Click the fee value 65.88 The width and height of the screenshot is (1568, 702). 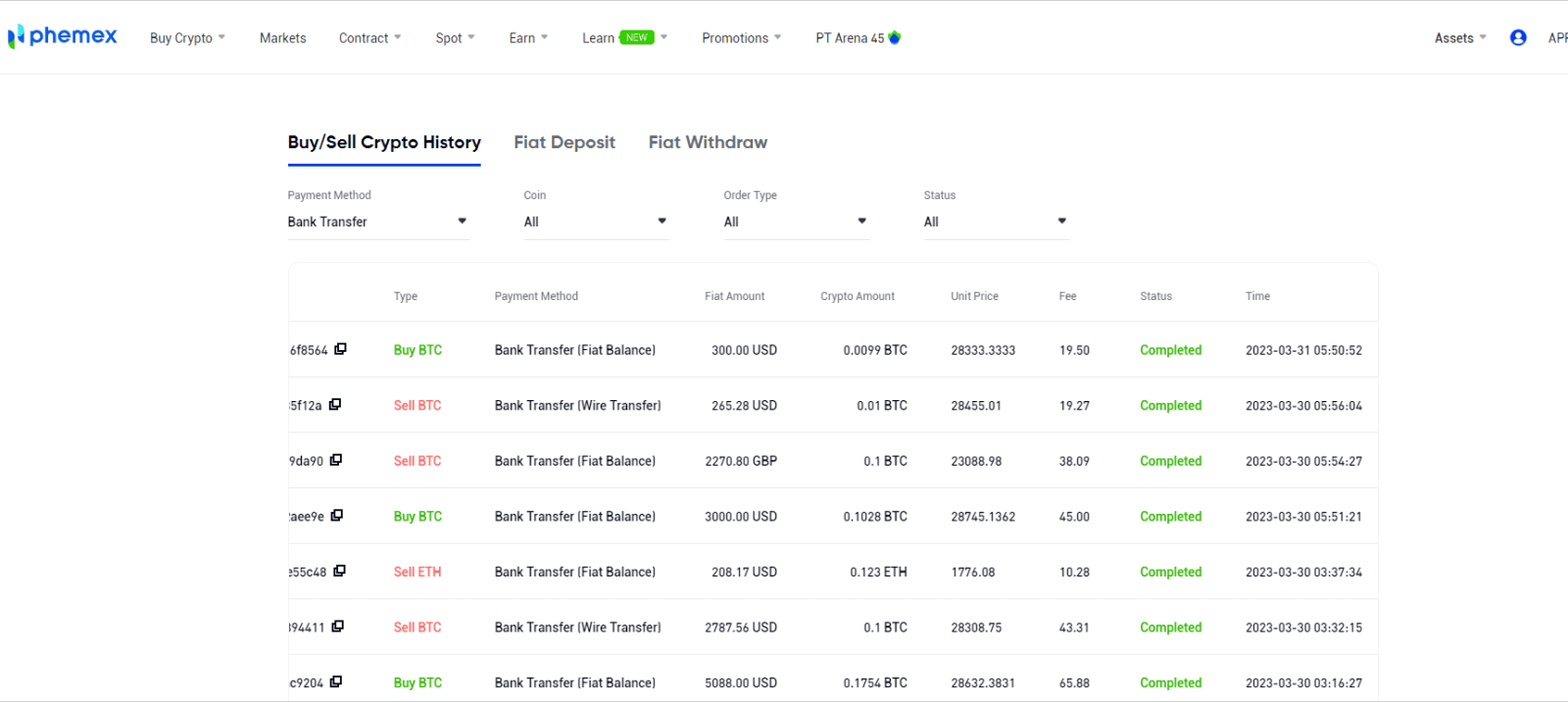[x=1074, y=682]
